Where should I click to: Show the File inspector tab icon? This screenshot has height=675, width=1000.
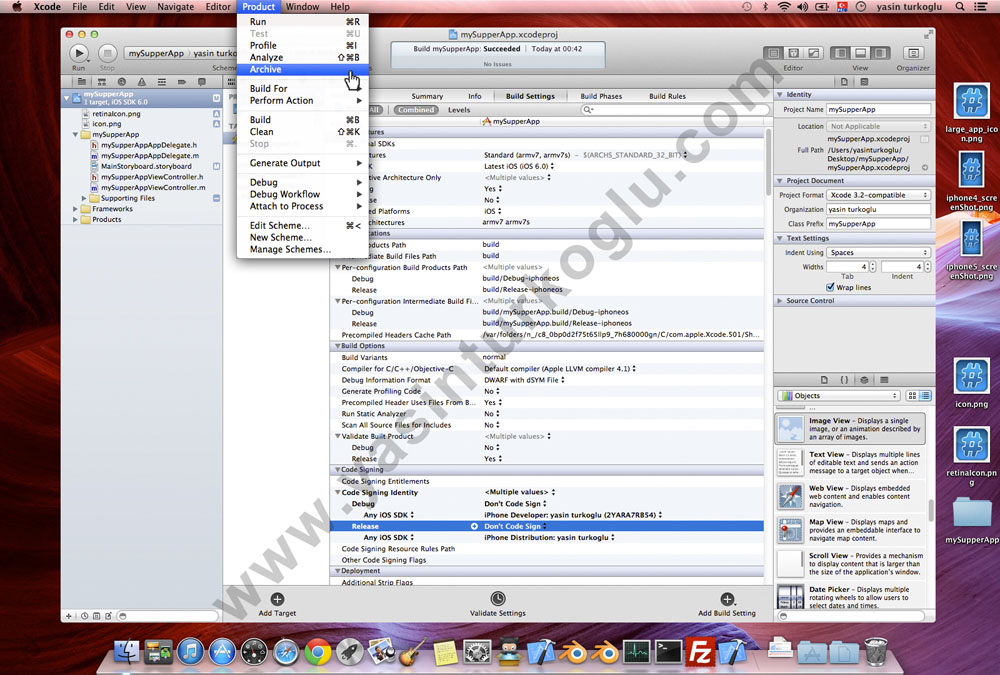[844, 82]
